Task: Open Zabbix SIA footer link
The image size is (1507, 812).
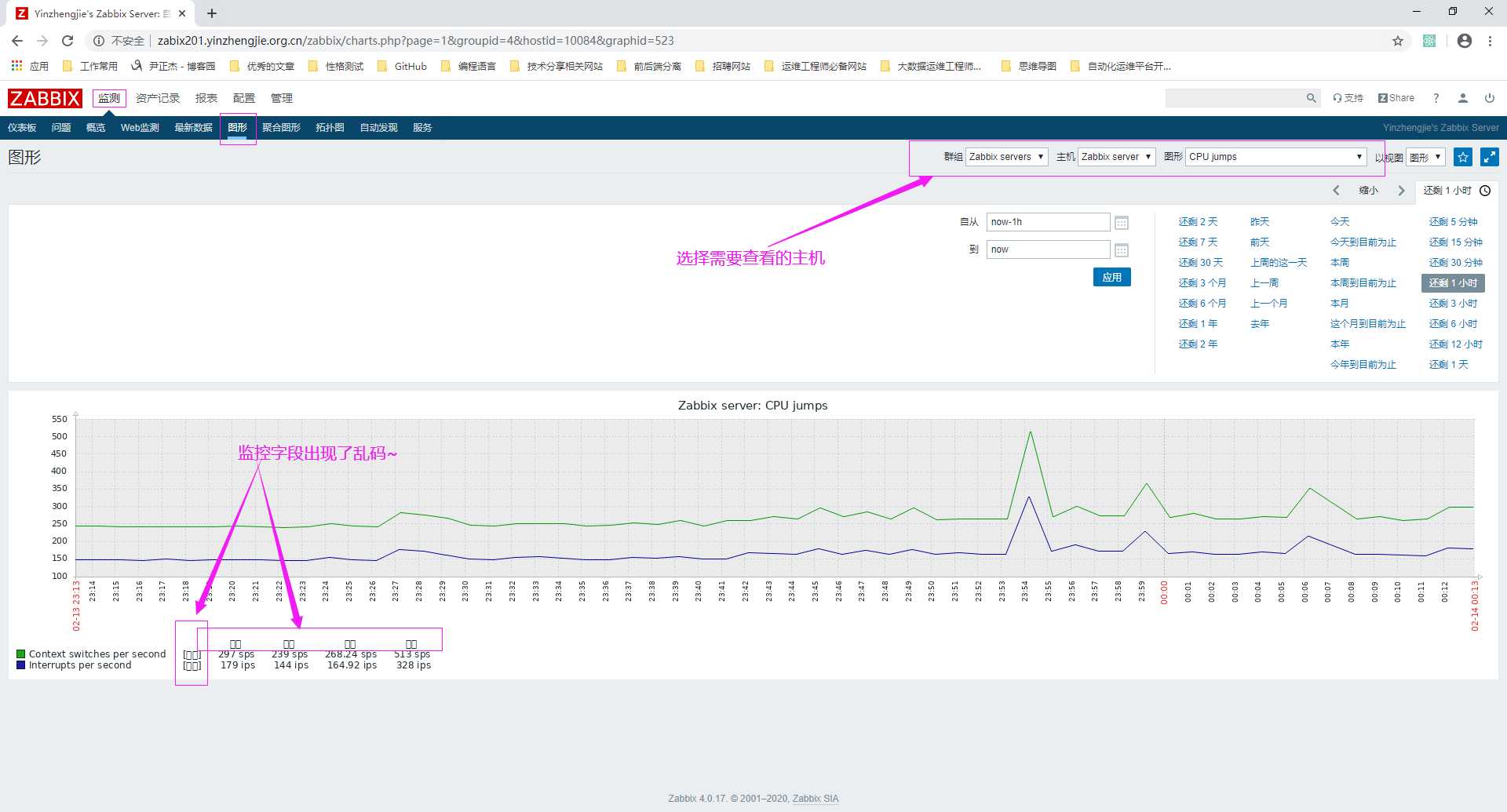Action: click(x=816, y=799)
